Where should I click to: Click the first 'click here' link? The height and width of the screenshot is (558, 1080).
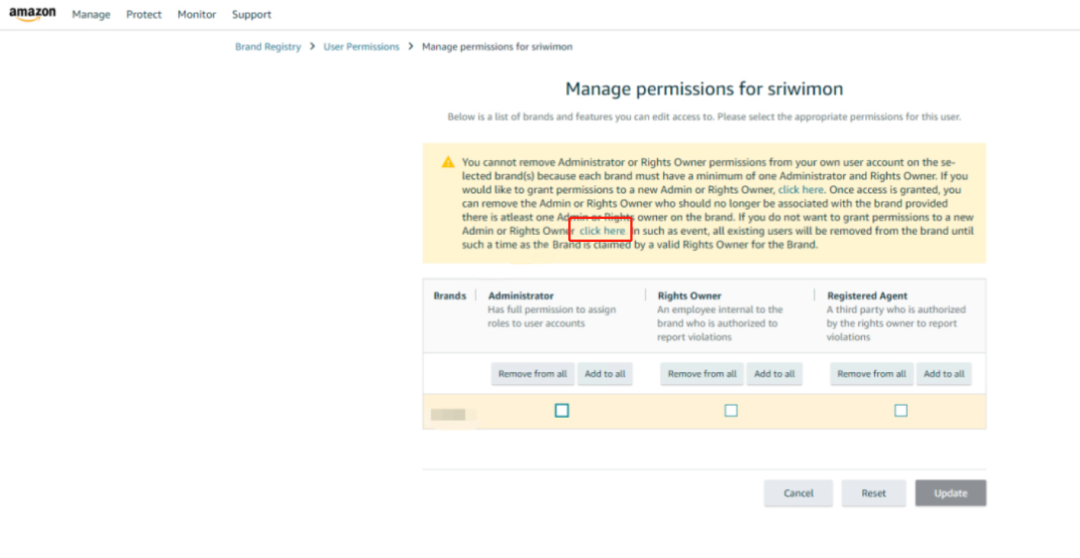pyautogui.click(x=801, y=189)
